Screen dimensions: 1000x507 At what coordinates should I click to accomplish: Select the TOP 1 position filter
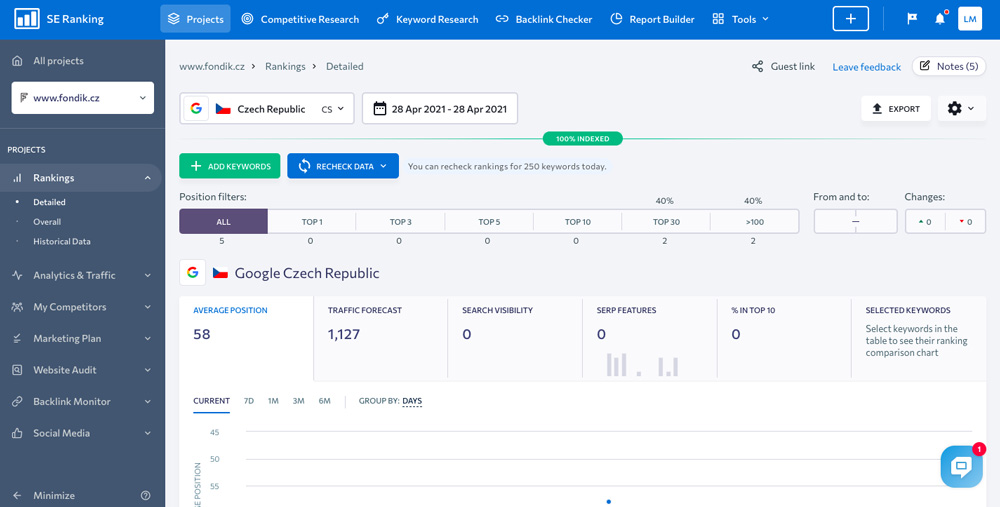pyautogui.click(x=312, y=222)
